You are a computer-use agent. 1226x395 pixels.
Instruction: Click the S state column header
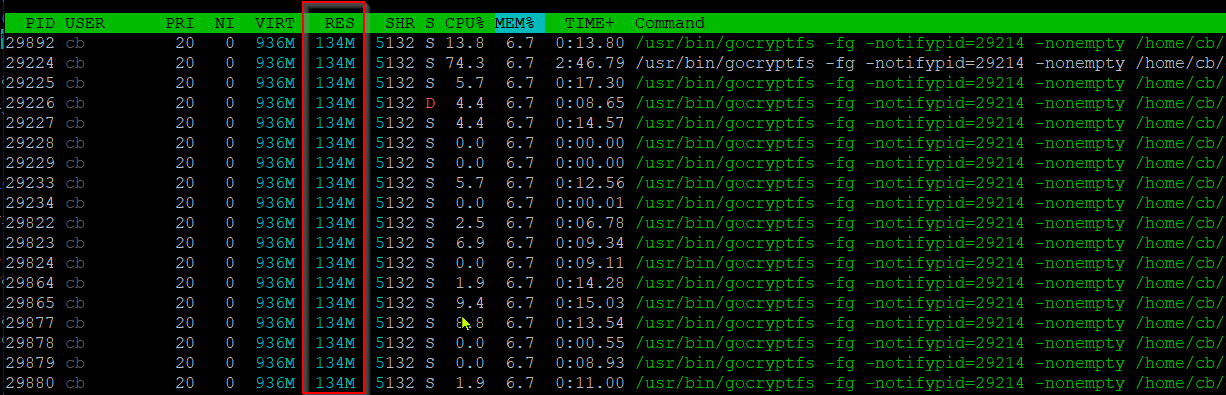pyautogui.click(x=430, y=23)
